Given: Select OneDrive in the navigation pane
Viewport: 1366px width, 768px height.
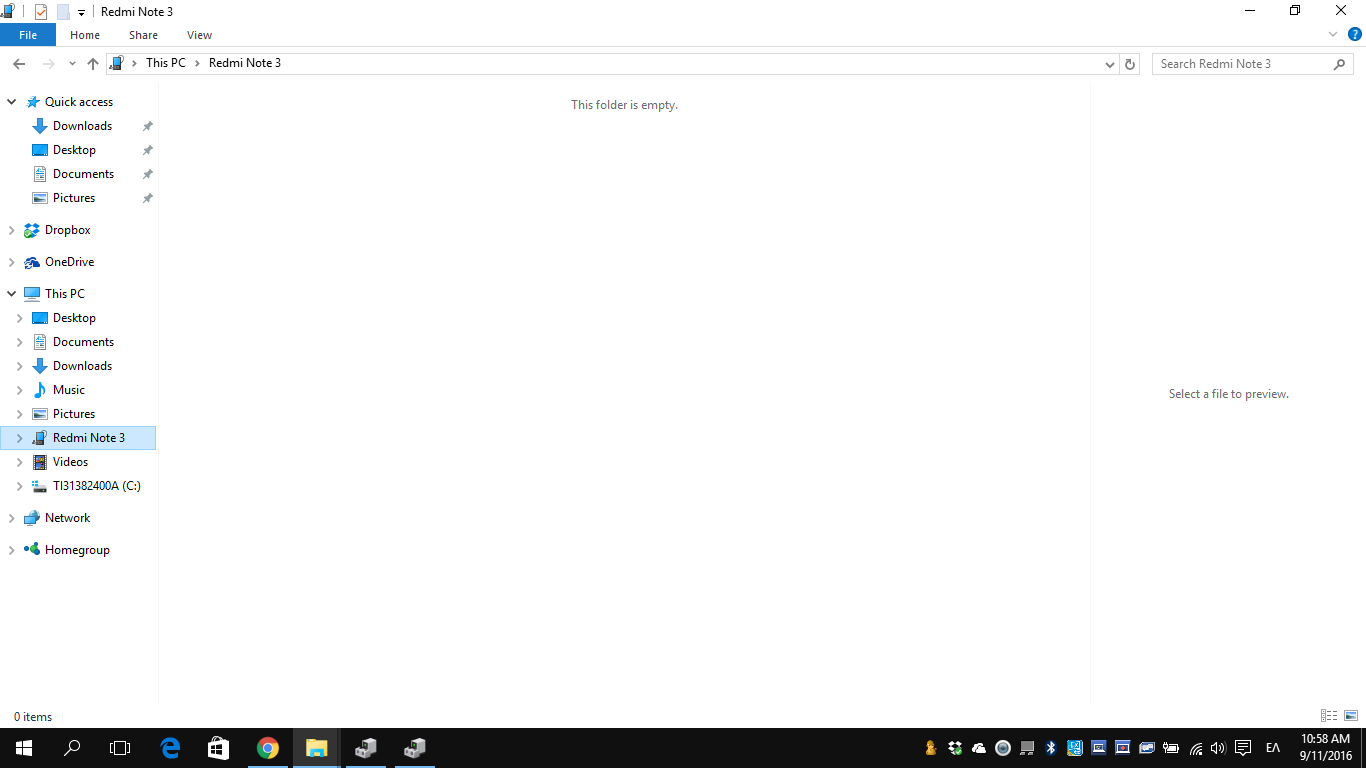Looking at the screenshot, I should click(69, 262).
